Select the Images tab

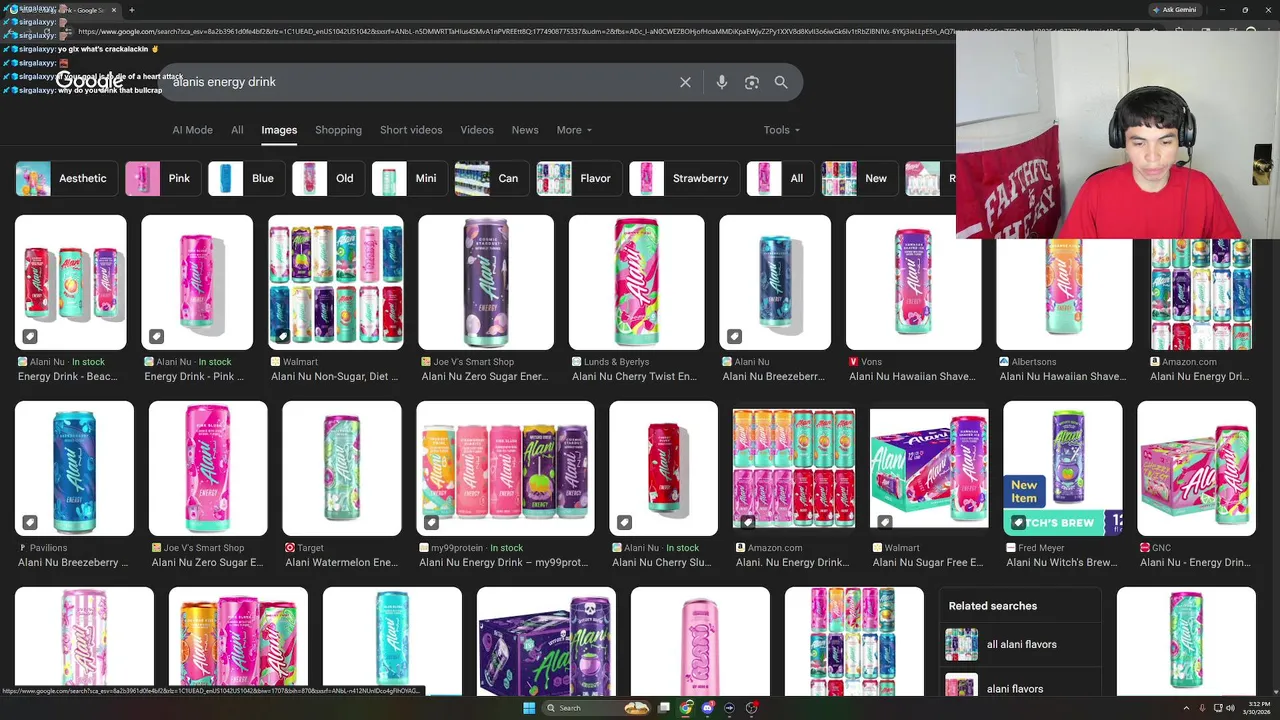(279, 130)
